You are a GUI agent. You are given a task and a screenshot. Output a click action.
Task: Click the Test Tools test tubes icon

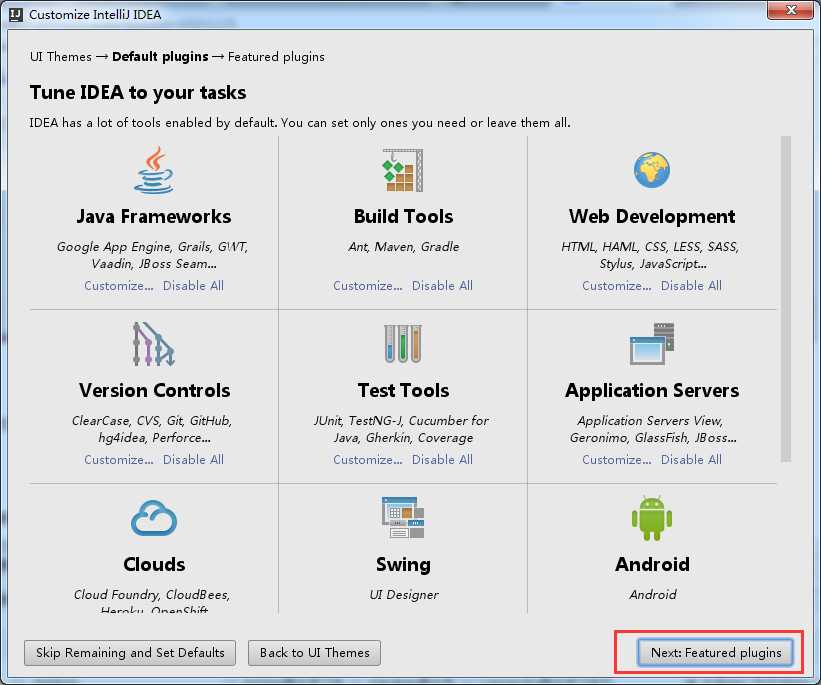pyautogui.click(x=403, y=344)
